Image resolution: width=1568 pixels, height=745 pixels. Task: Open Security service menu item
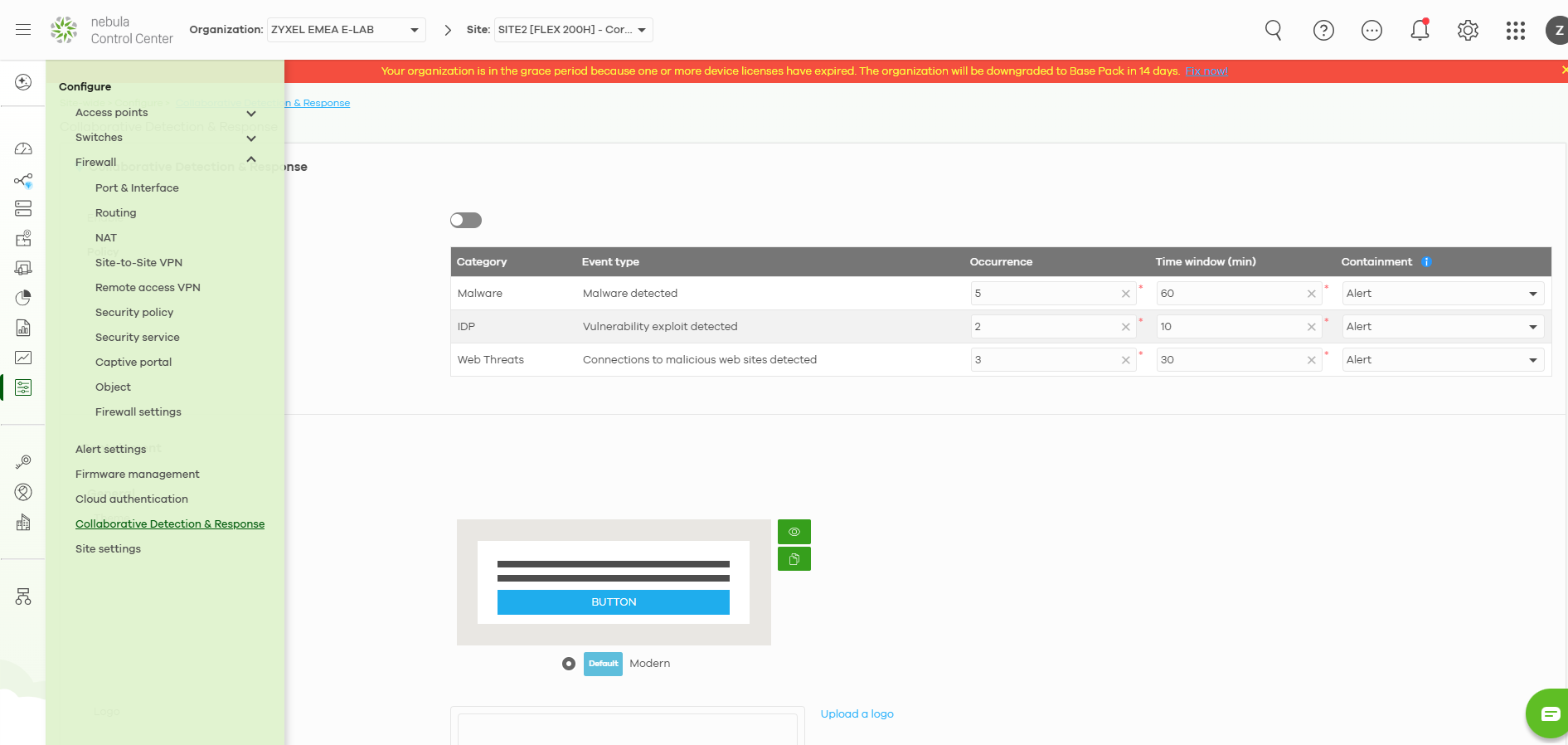coord(138,338)
